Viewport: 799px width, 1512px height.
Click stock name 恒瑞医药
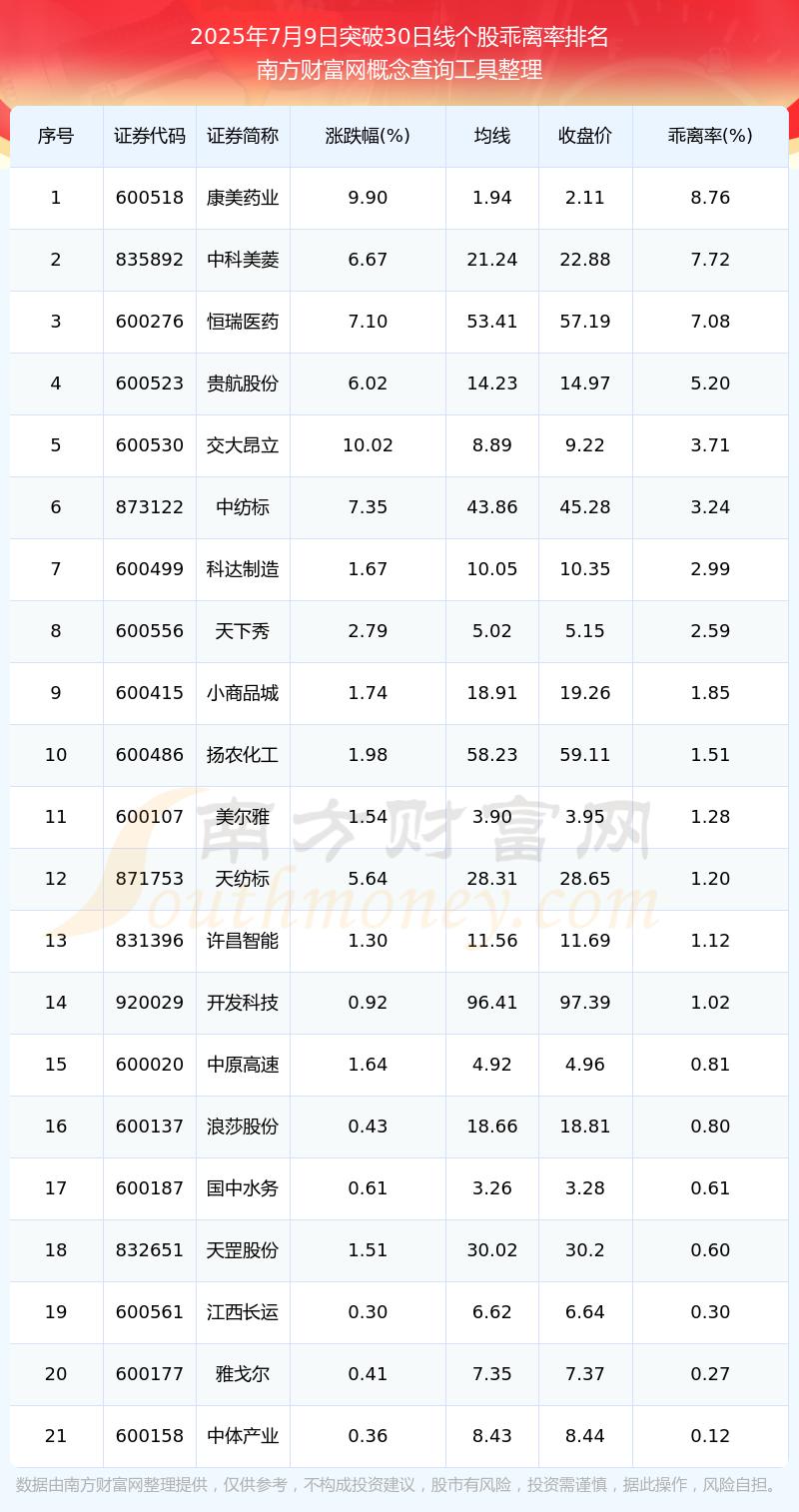(243, 322)
